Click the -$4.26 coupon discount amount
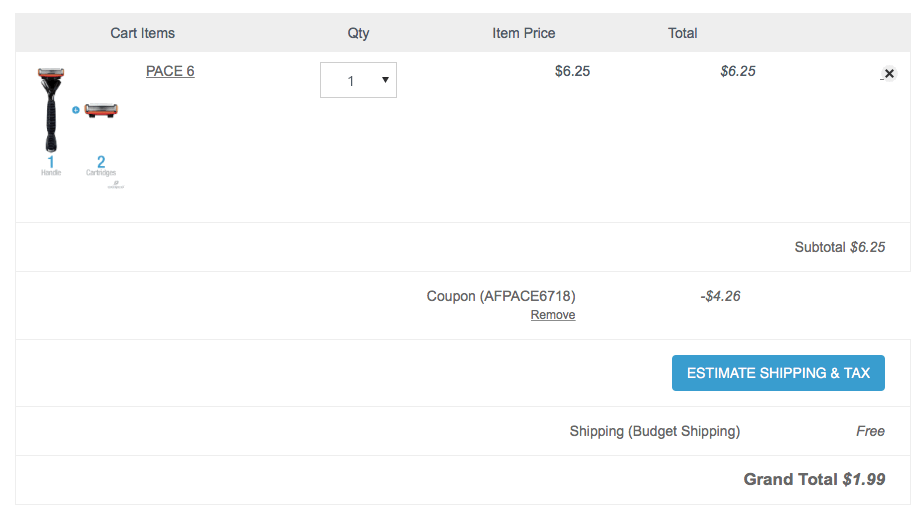The image size is (920, 516). click(x=720, y=296)
